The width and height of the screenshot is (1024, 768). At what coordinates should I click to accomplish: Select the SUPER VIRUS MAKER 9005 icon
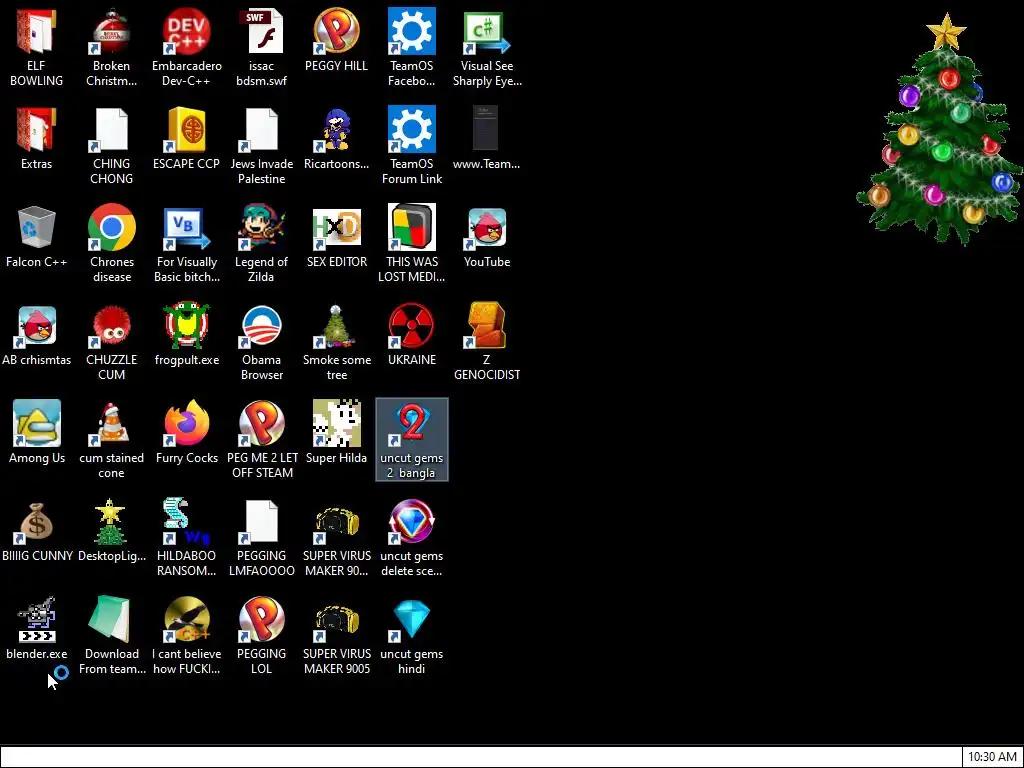(336, 620)
